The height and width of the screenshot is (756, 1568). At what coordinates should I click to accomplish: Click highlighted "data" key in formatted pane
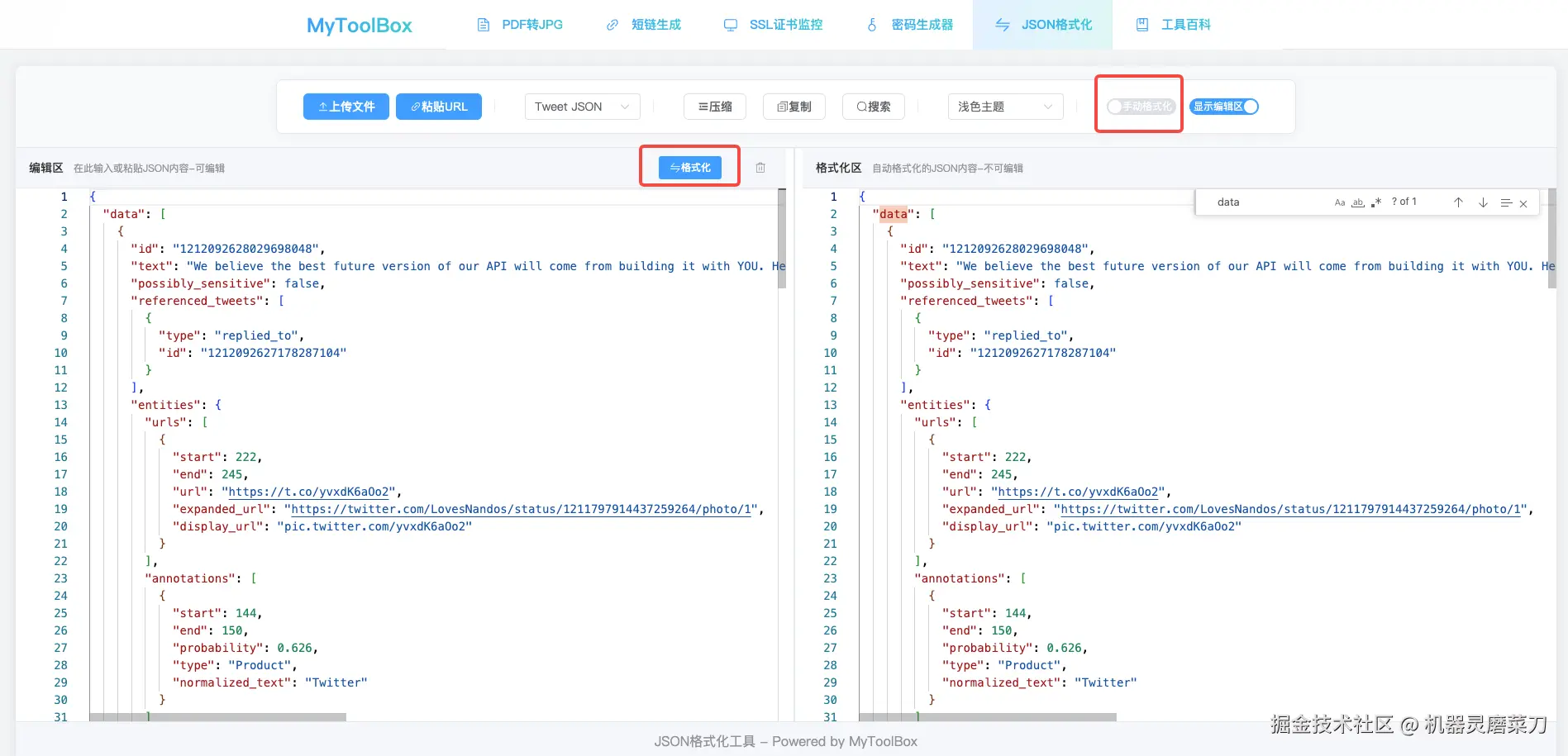893,214
